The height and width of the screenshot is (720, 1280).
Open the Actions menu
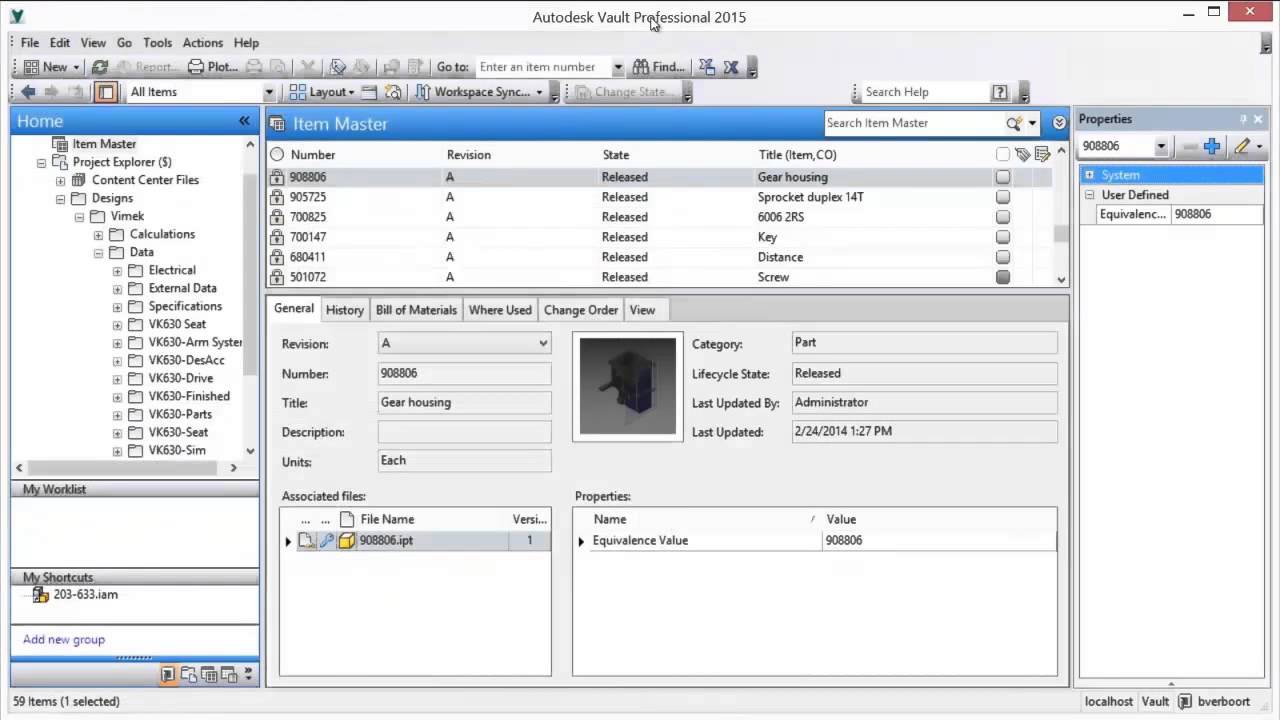[x=202, y=43]
